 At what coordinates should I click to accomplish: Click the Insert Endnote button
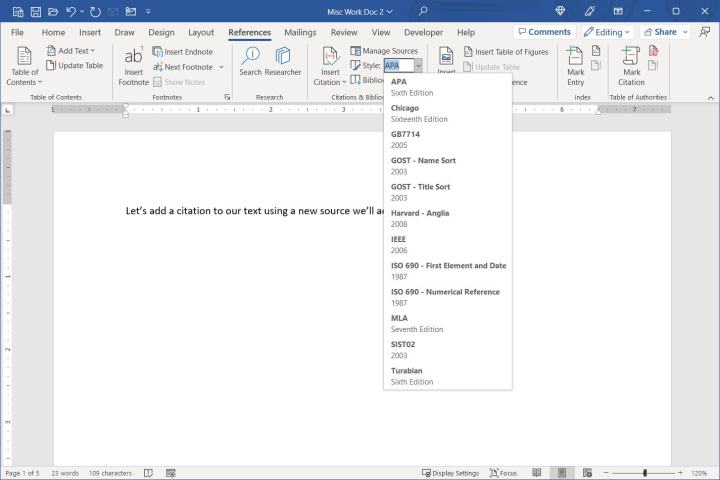point(182,51)
